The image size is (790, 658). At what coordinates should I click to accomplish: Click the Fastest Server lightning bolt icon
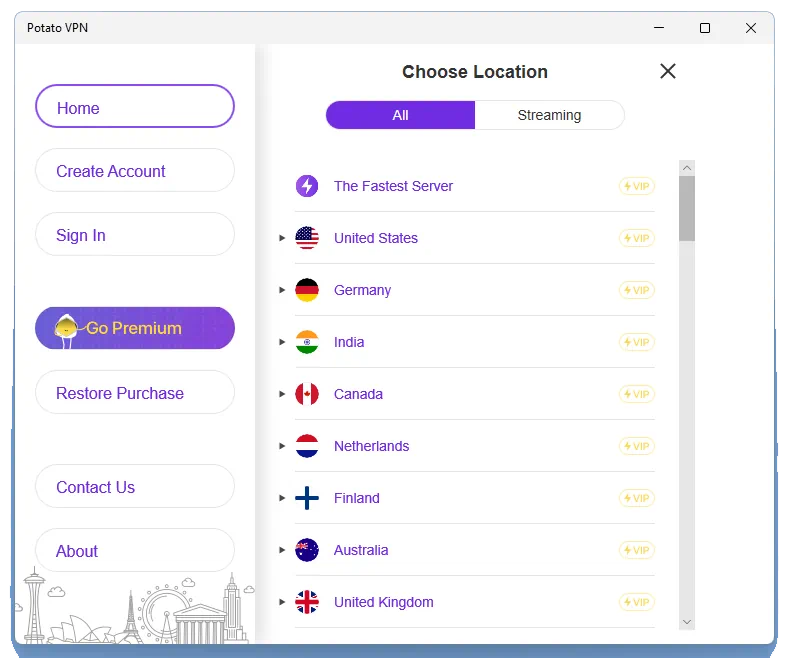307,186
